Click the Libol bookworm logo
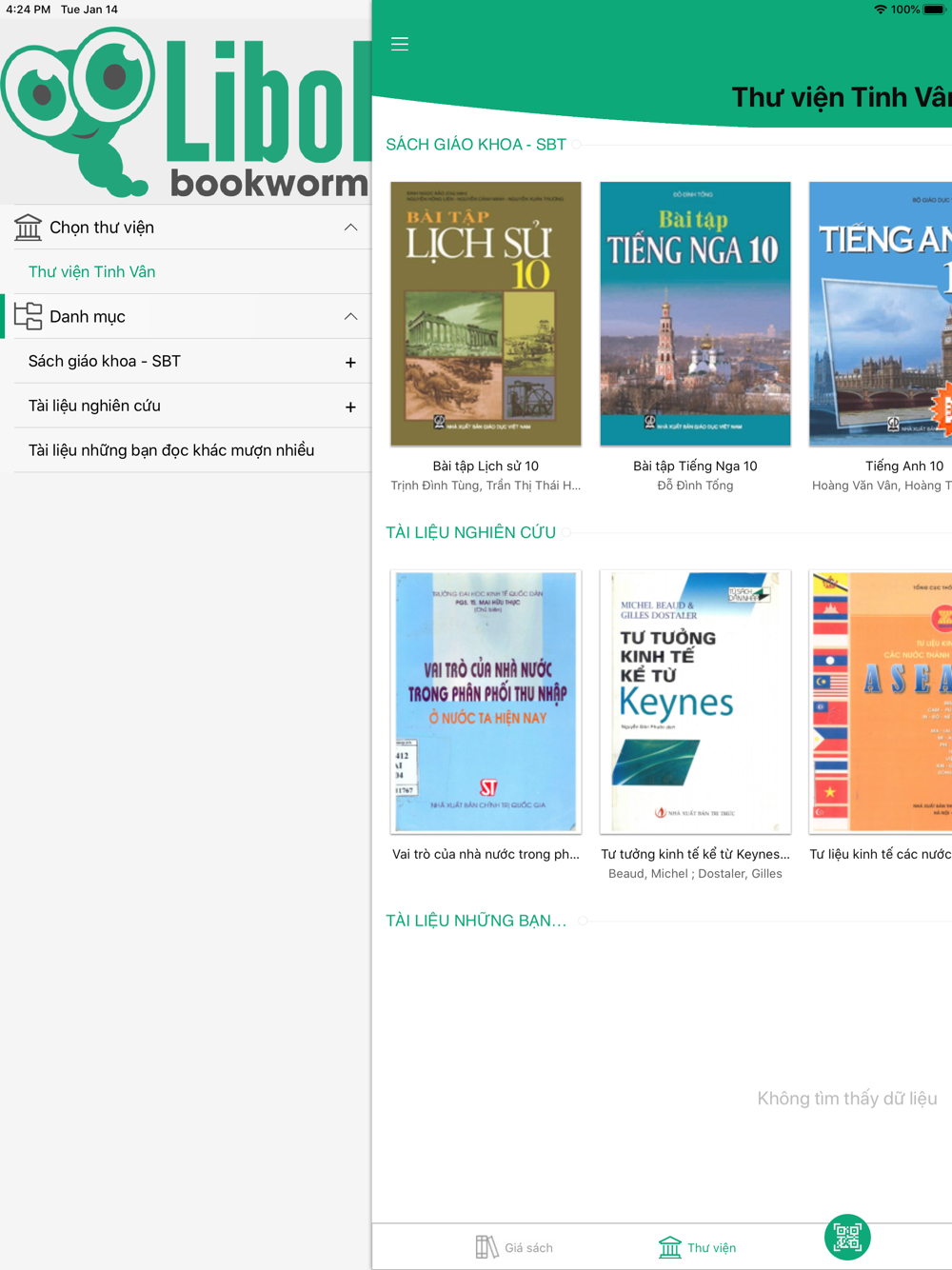Image resolution: width=952 pixels, height=1270 pixels. [x=186, y=112]
